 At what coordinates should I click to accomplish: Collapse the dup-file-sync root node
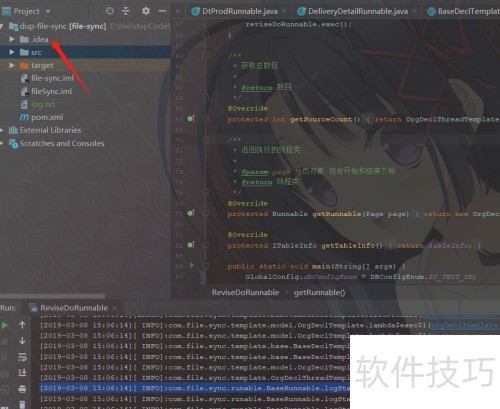[2, 26]
